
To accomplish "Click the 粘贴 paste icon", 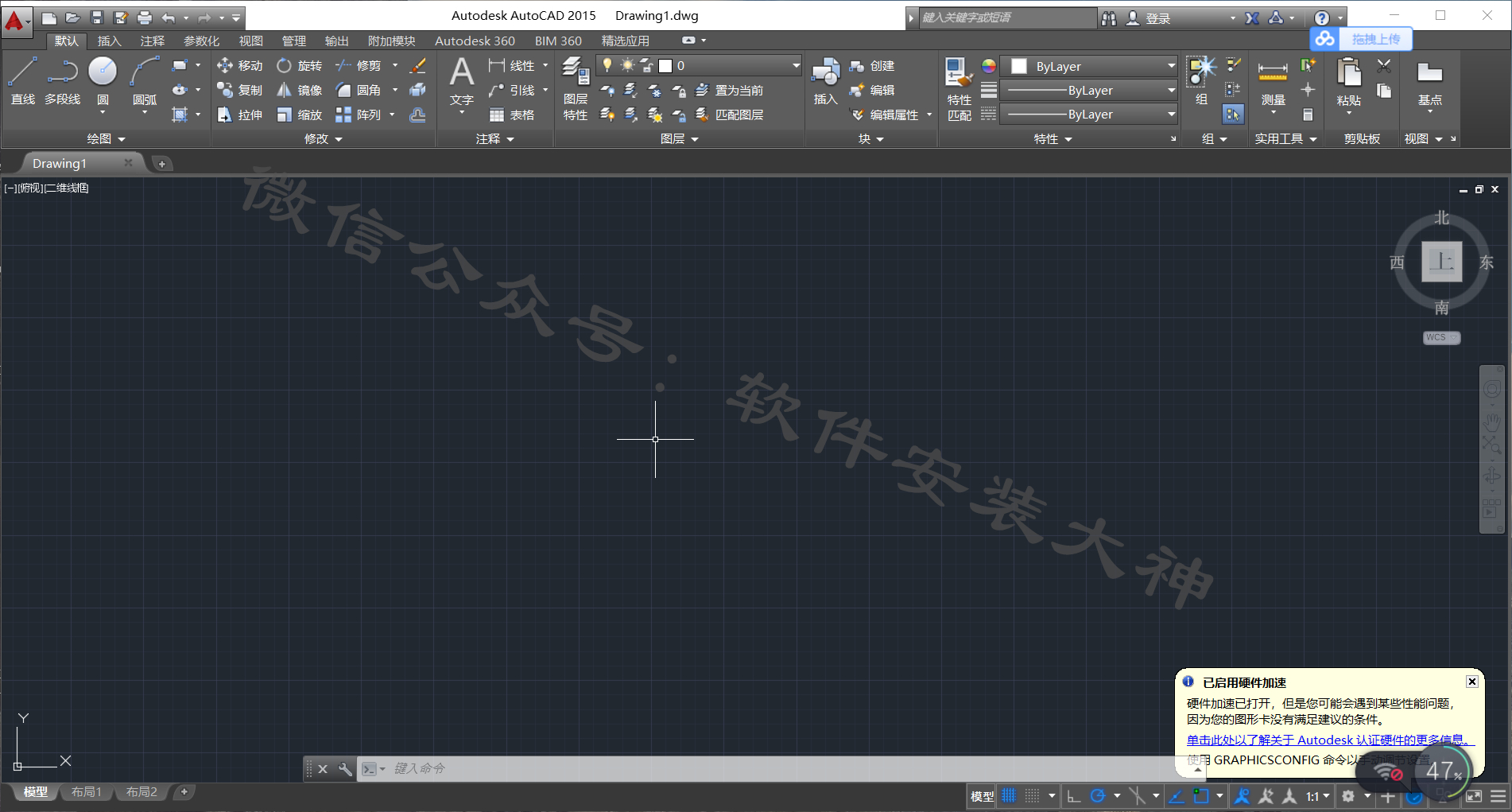I will click(1349, 83).
